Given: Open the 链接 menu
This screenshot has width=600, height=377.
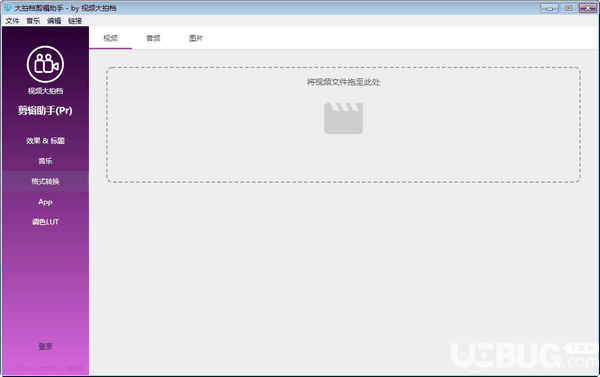Looking at the screenshot, I should click(75, 21).
